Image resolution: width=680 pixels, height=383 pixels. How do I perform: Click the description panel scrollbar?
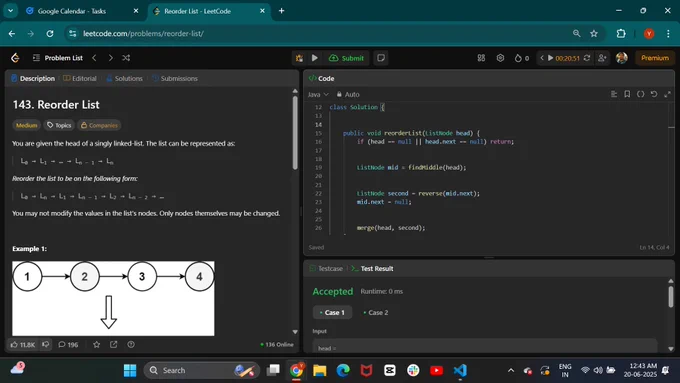295,133
